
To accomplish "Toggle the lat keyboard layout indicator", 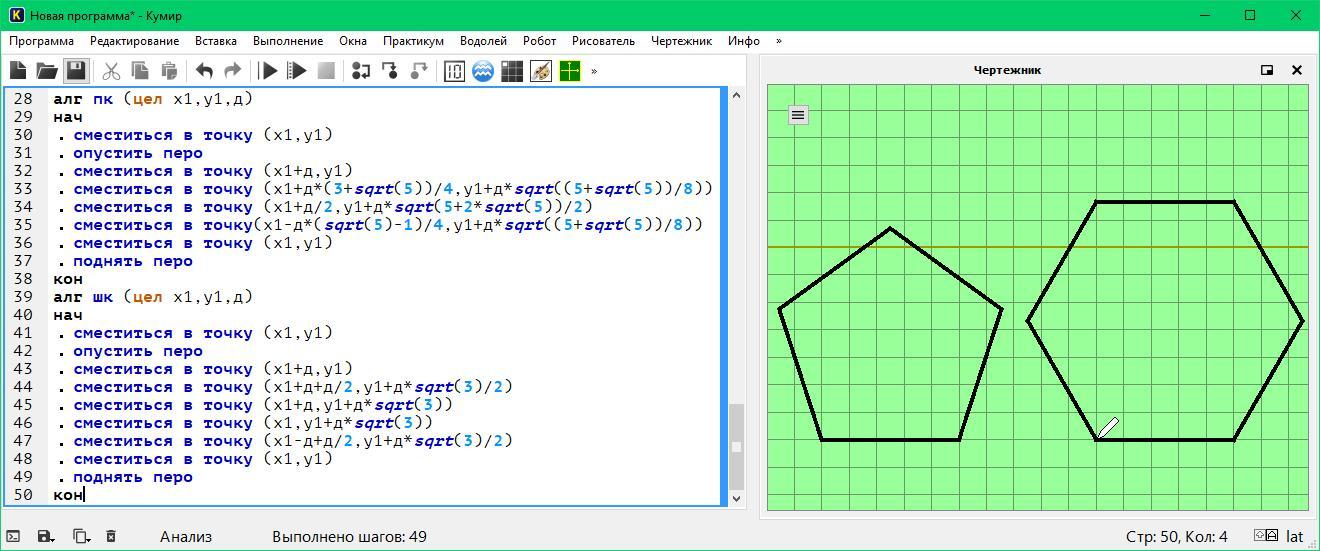I will click(1294, 537).
